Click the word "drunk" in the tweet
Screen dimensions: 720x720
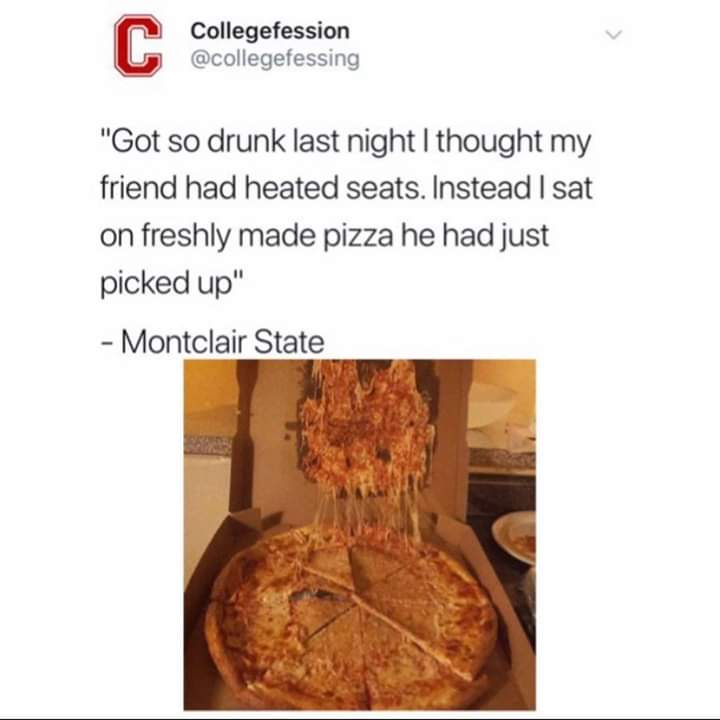tap(247, 141)
